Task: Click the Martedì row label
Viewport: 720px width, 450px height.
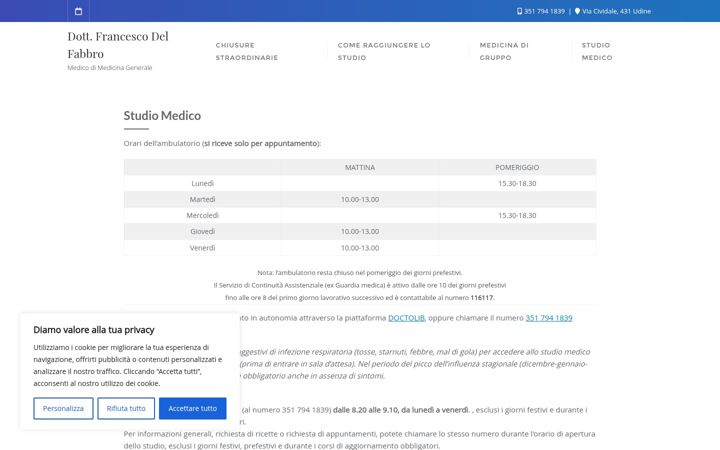Action: pos(202,199)
